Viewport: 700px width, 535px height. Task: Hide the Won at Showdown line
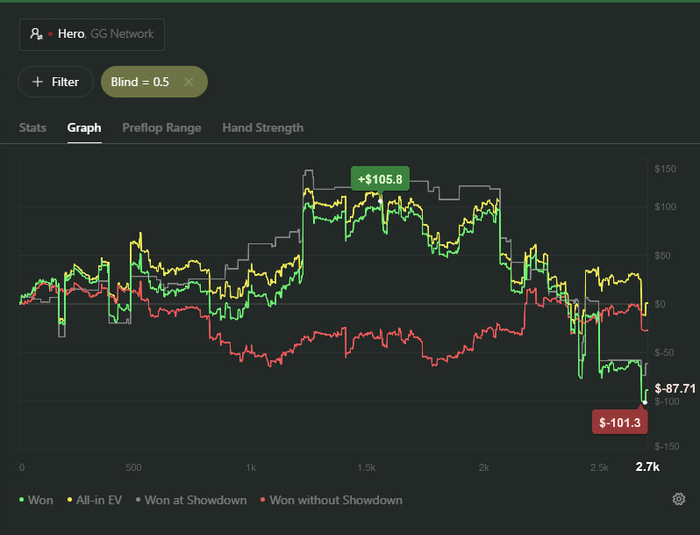click(195, 500)
